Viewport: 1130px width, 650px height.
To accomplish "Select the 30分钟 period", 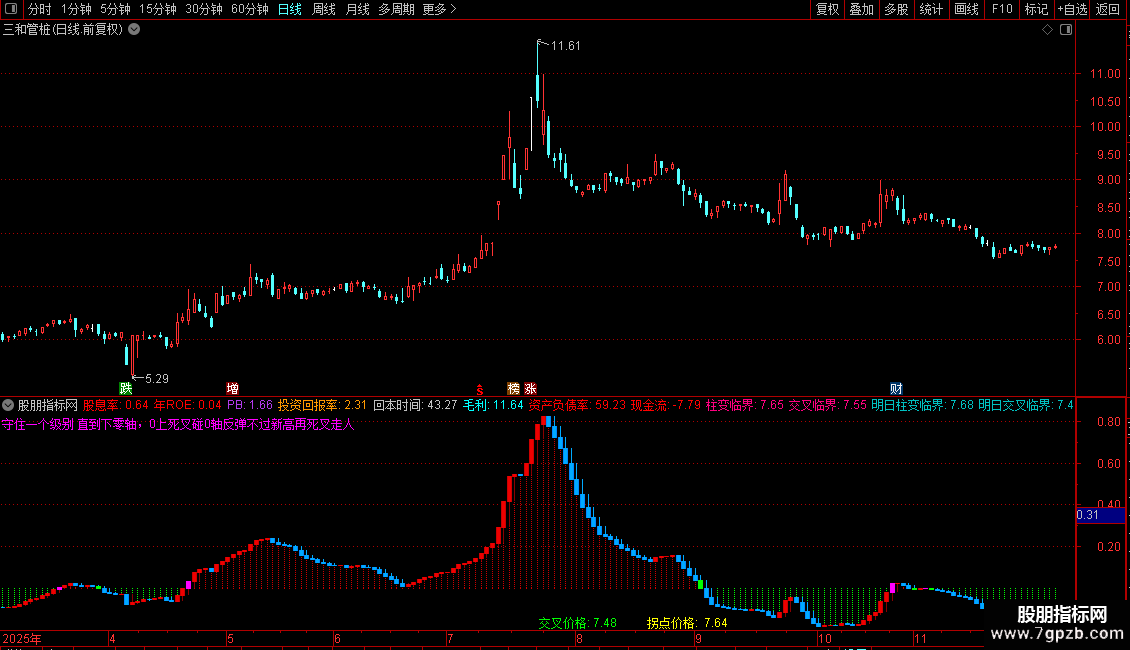I will 203,9.
